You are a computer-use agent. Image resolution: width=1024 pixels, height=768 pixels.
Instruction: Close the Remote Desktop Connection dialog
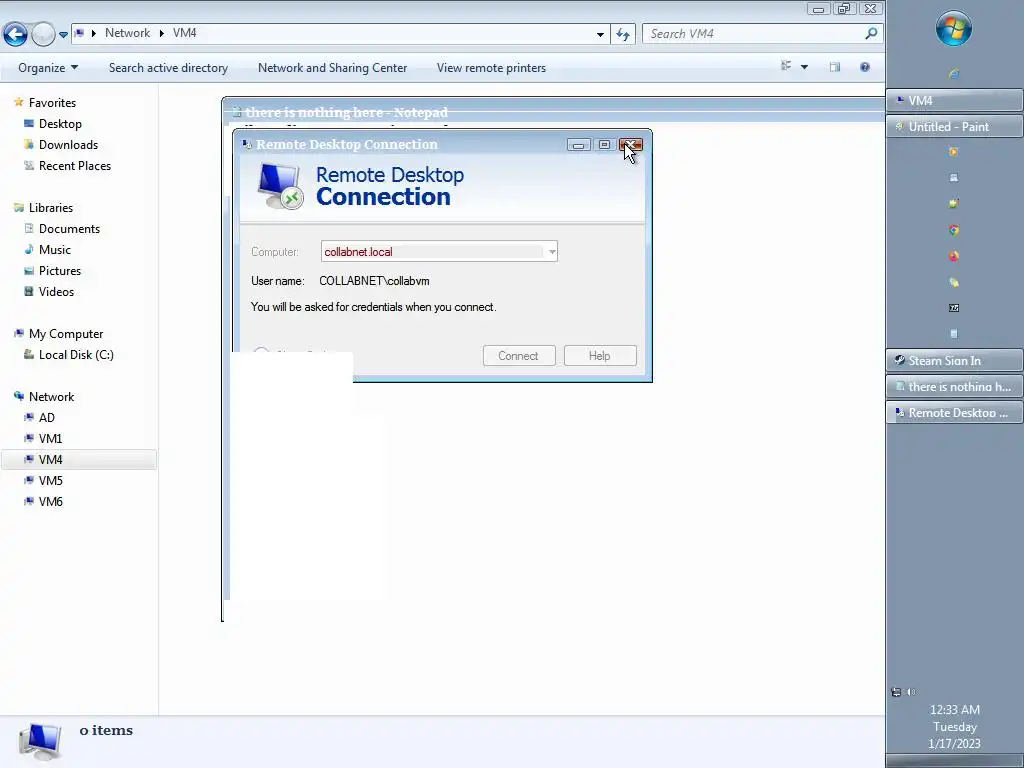tap(631, 145)
